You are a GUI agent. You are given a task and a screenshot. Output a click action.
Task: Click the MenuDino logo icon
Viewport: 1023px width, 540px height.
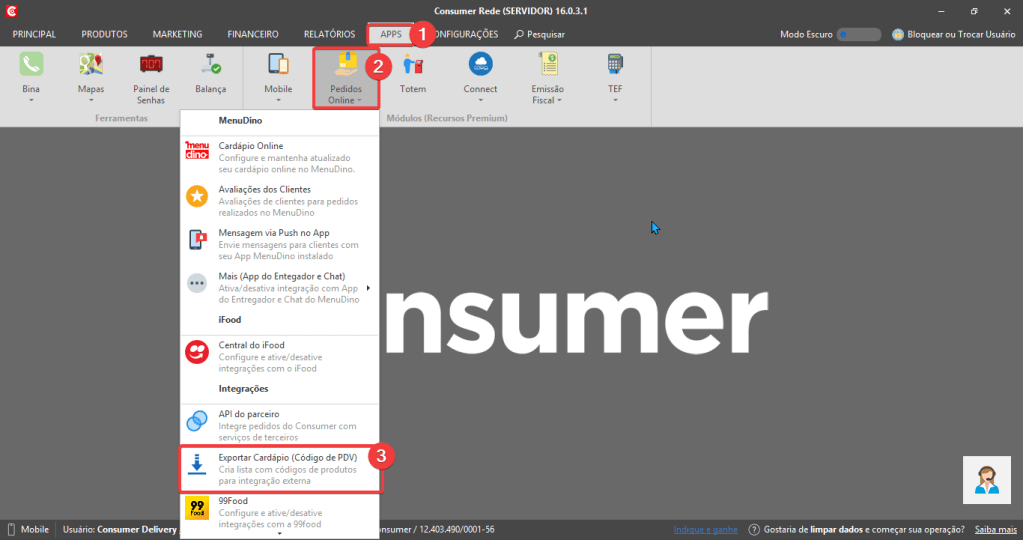click(197, 151)
